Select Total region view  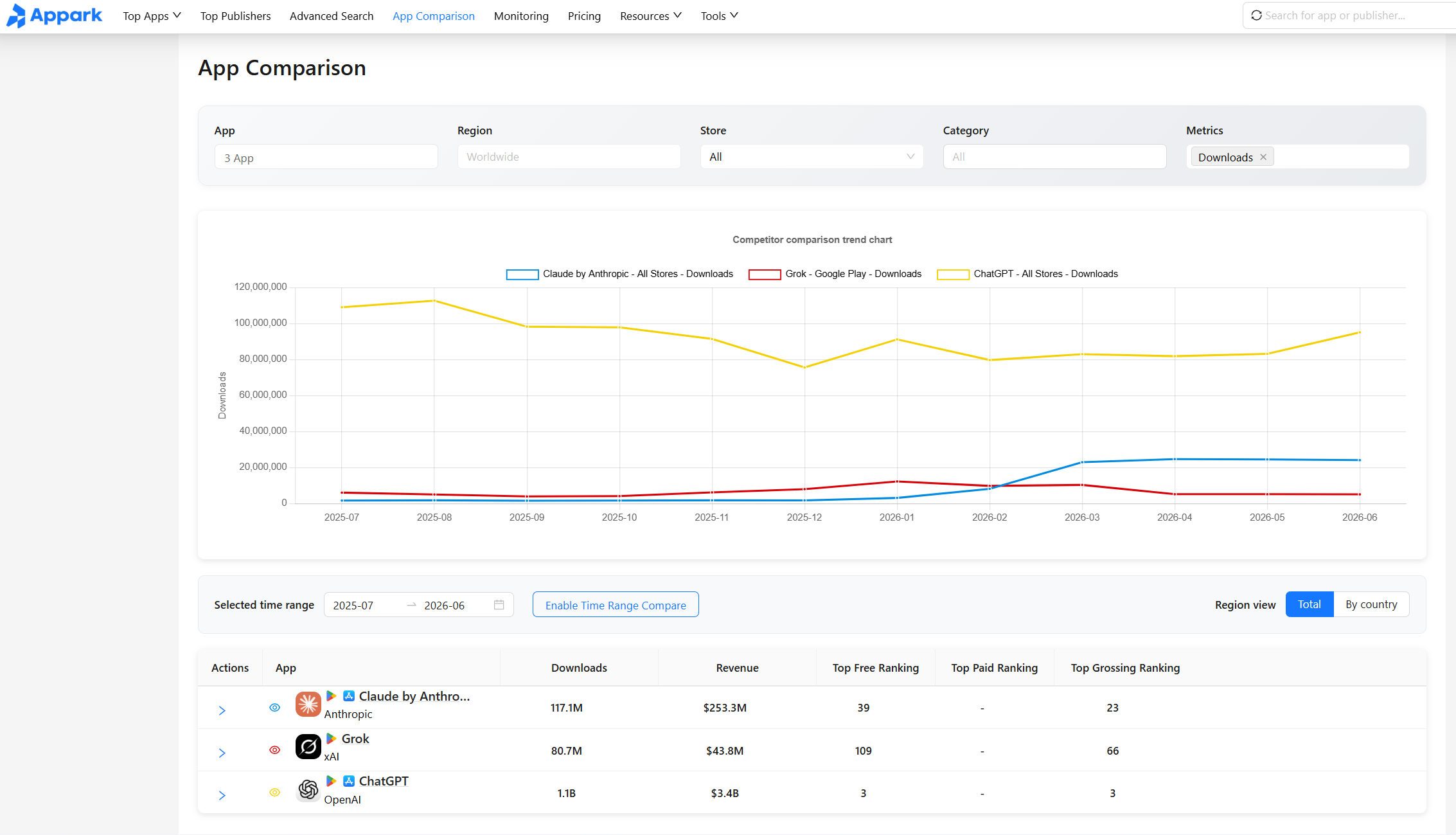coord(1310,604)
